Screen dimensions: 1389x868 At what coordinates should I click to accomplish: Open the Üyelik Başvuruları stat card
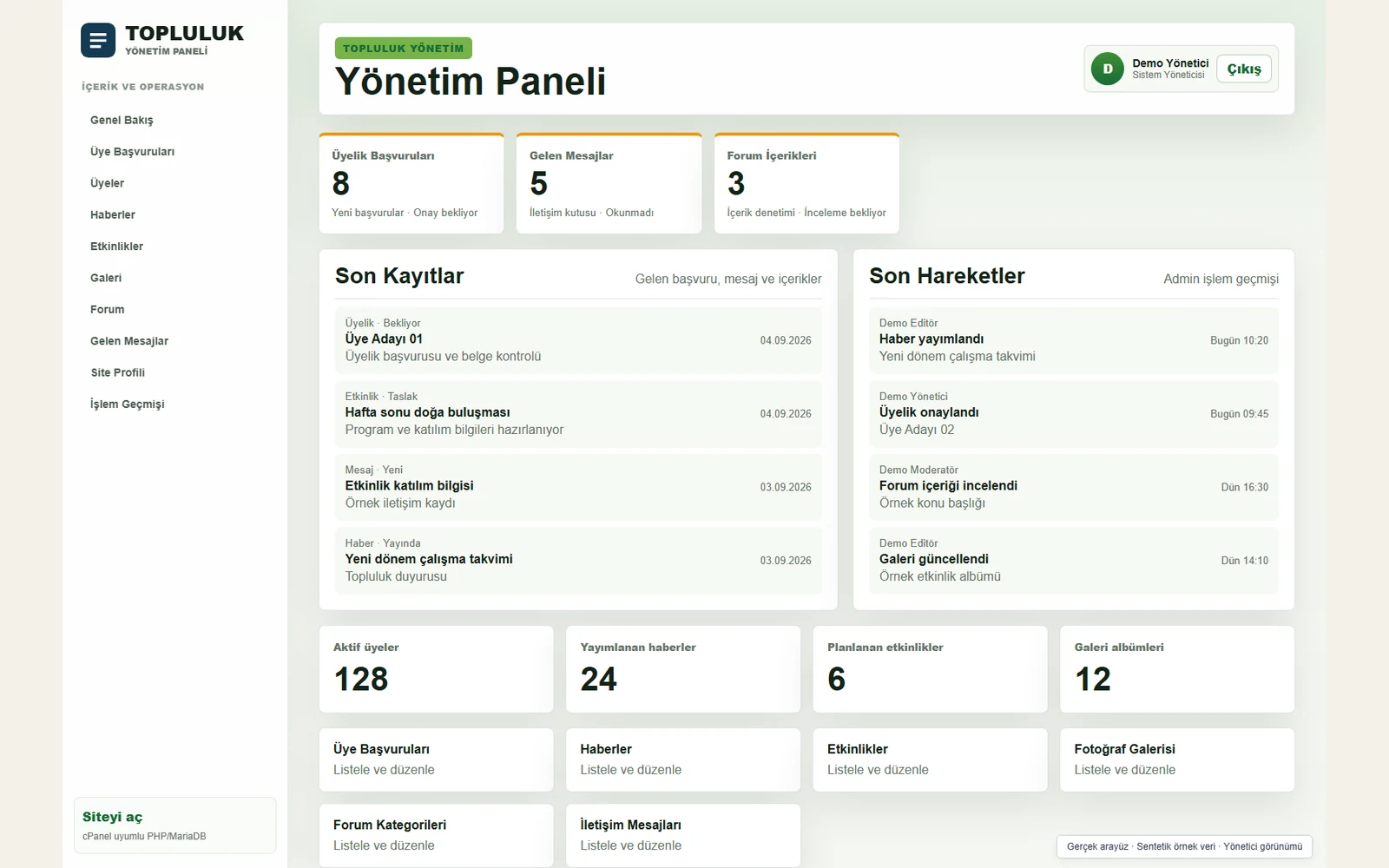tap(411, 183)
